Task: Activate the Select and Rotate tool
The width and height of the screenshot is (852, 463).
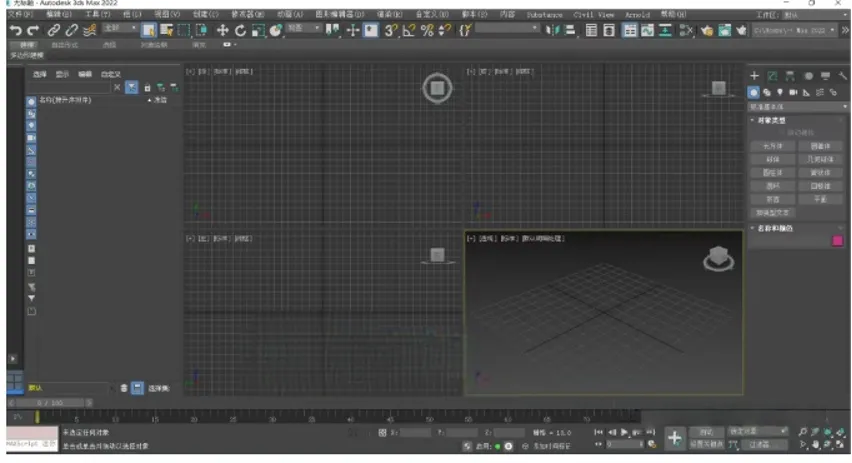Action: coord(240,30)
